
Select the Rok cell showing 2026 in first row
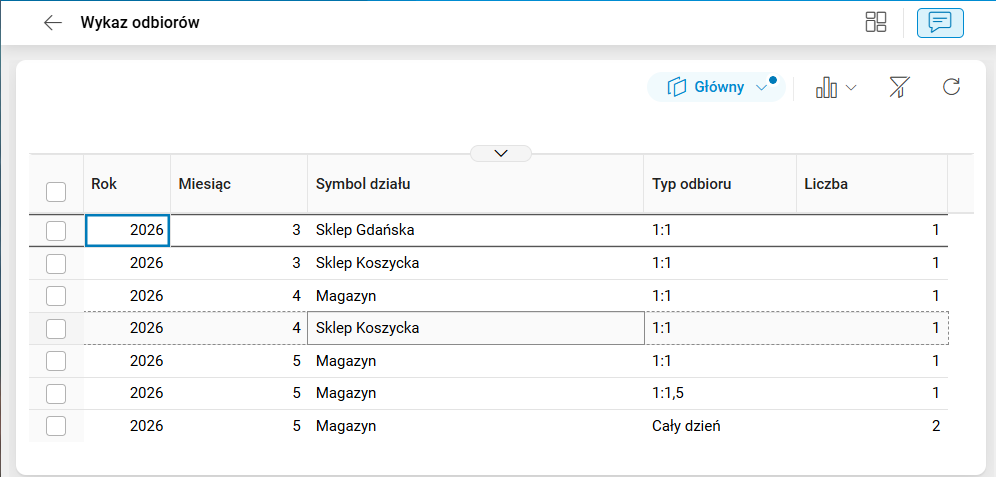point(127,231)
